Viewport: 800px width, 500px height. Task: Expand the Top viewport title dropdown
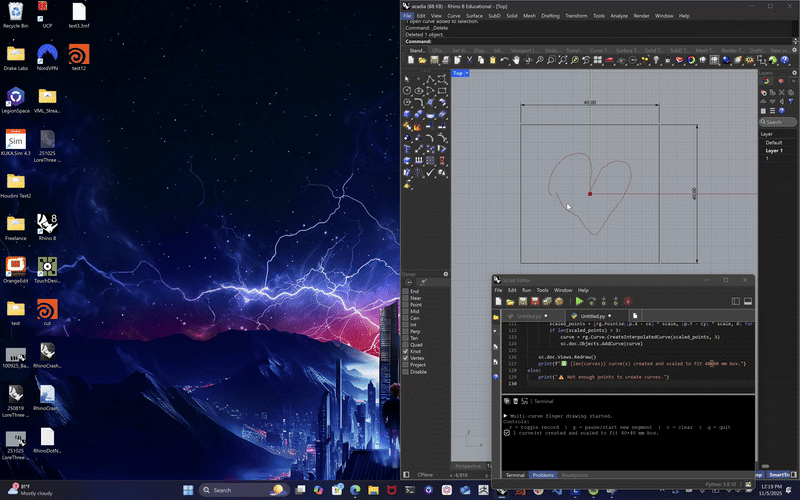(466, 73)
